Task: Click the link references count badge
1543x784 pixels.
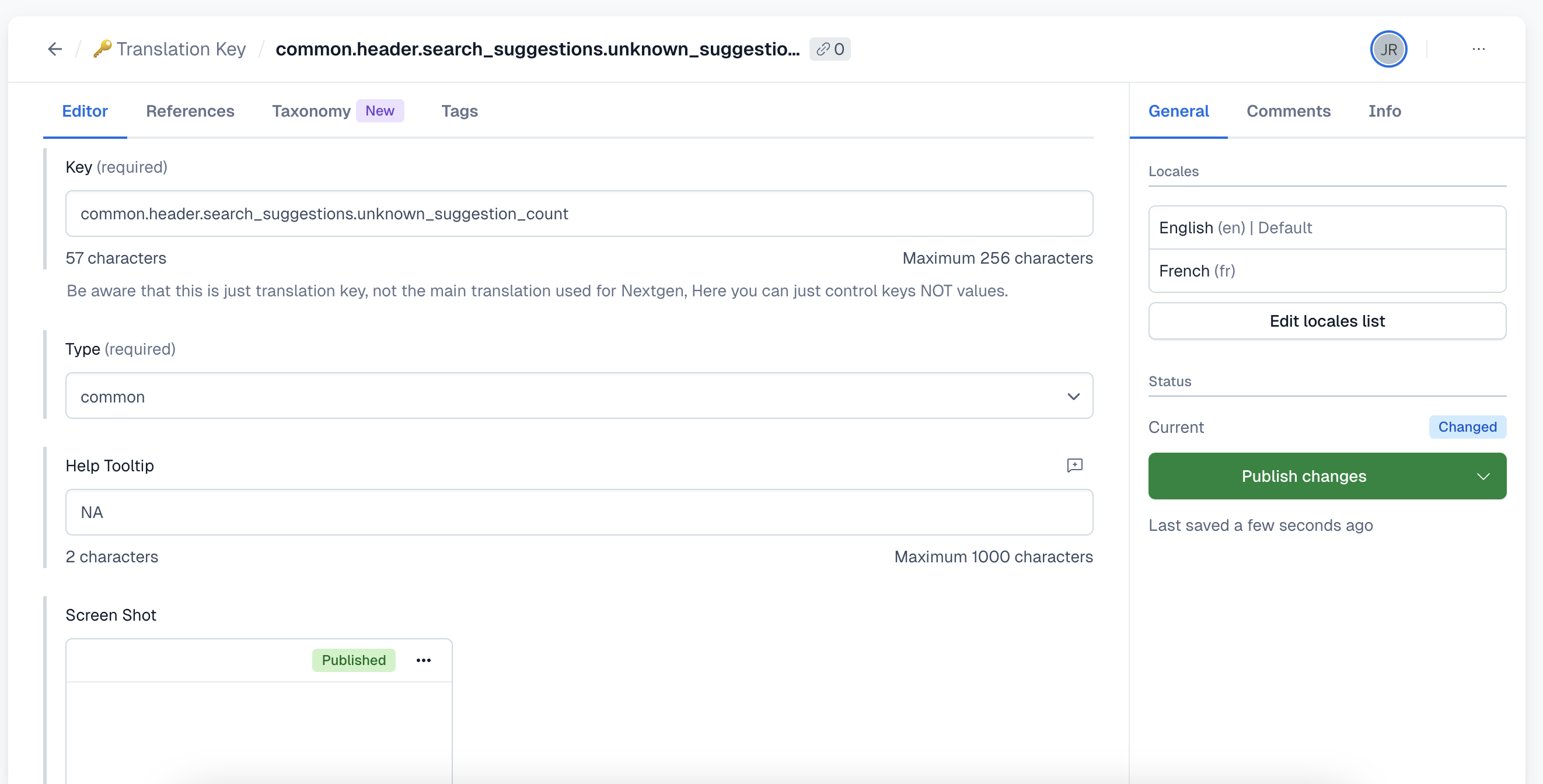Action: tap(830, 49)
